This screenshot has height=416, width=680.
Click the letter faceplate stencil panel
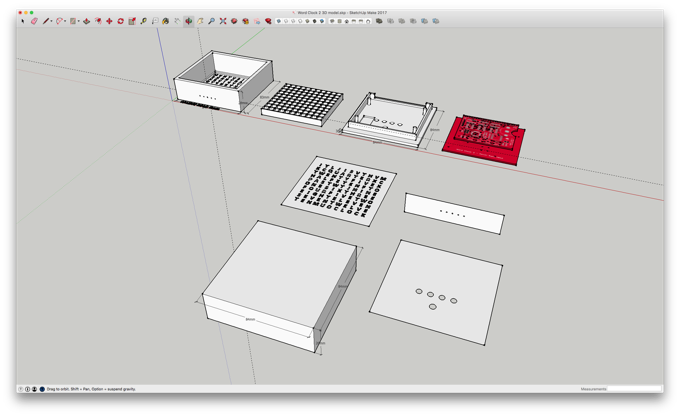(x=339, y=191)
